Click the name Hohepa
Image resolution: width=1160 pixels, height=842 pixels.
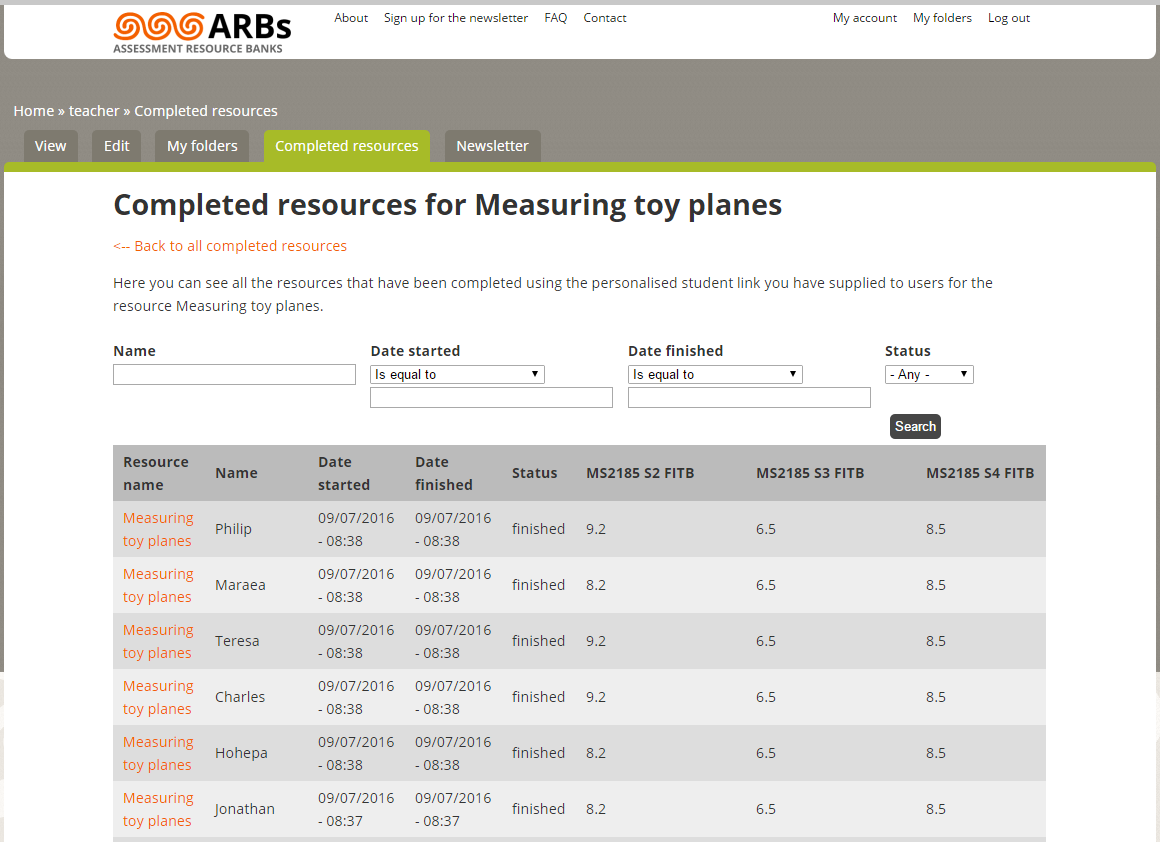(241, 752)
